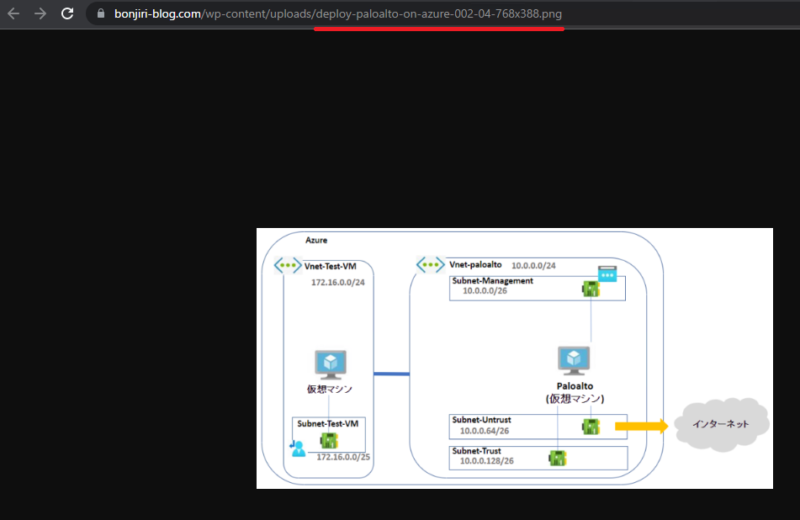
Task: Click the user icon beside Subnet-Test-VM
Action: [297, 449]
